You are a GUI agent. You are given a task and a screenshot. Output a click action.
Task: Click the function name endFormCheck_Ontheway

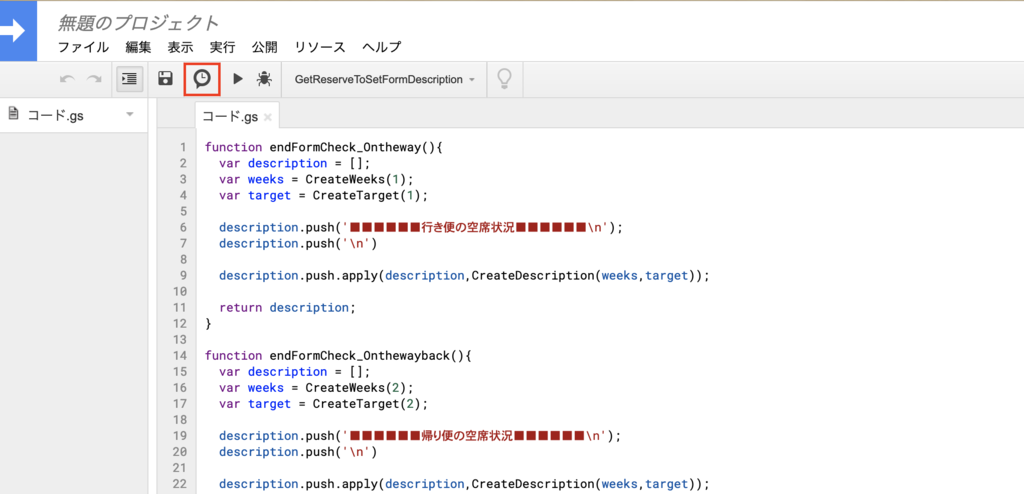pos(345,147)
